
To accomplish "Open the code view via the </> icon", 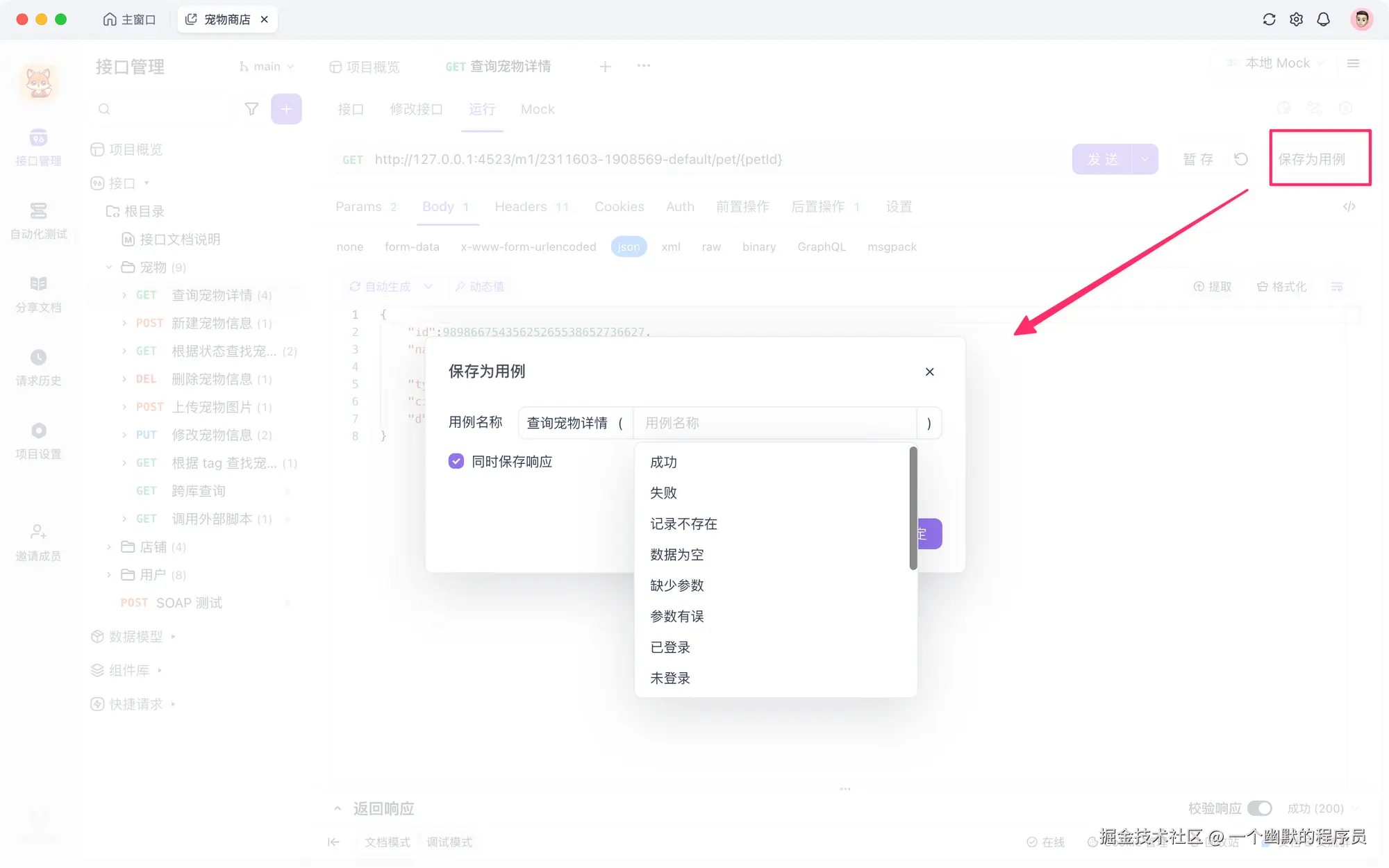I will [1349, 206].
